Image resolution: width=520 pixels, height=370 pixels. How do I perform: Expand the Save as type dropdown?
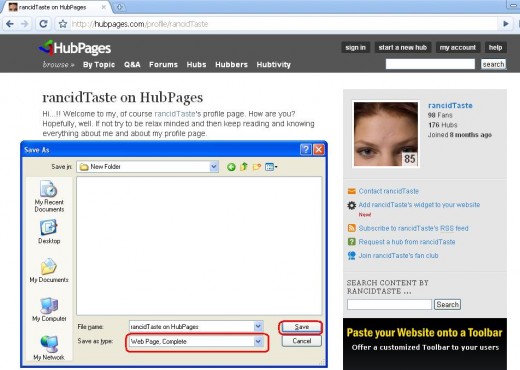click(x=258, y=341)
